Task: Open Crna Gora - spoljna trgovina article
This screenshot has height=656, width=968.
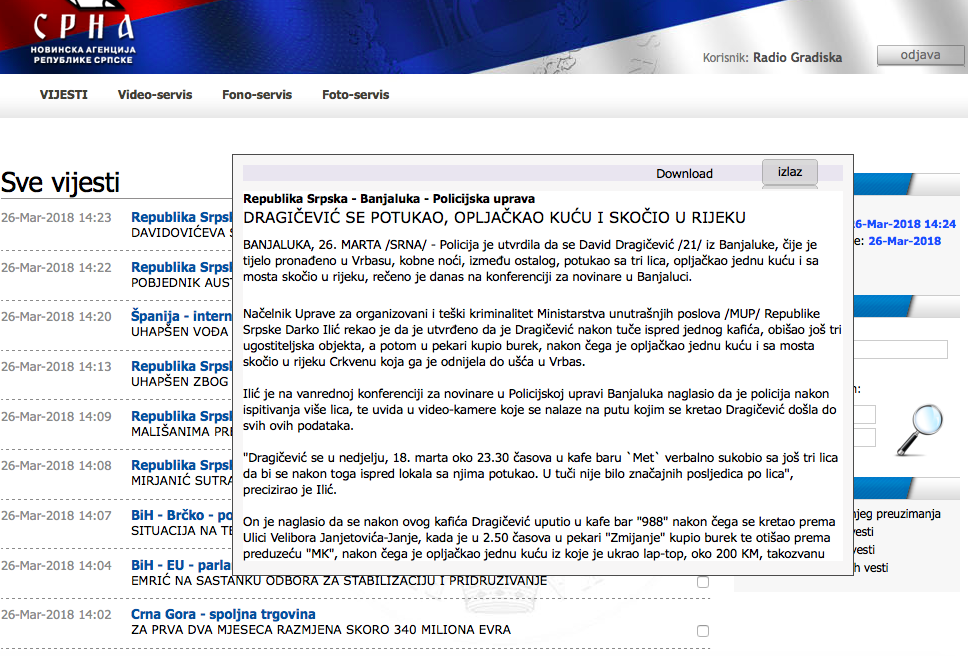Action: 223,614
